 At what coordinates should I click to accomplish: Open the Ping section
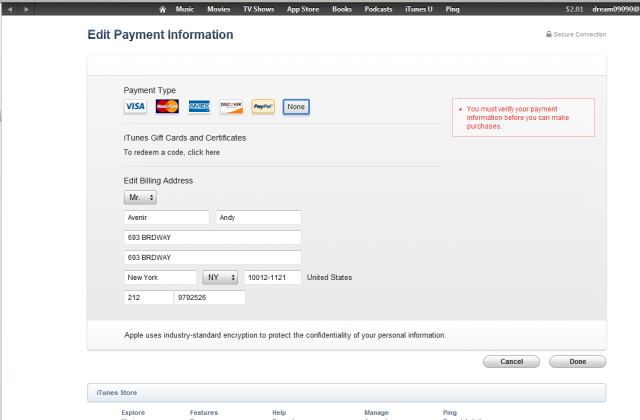[x=452, y=9]
